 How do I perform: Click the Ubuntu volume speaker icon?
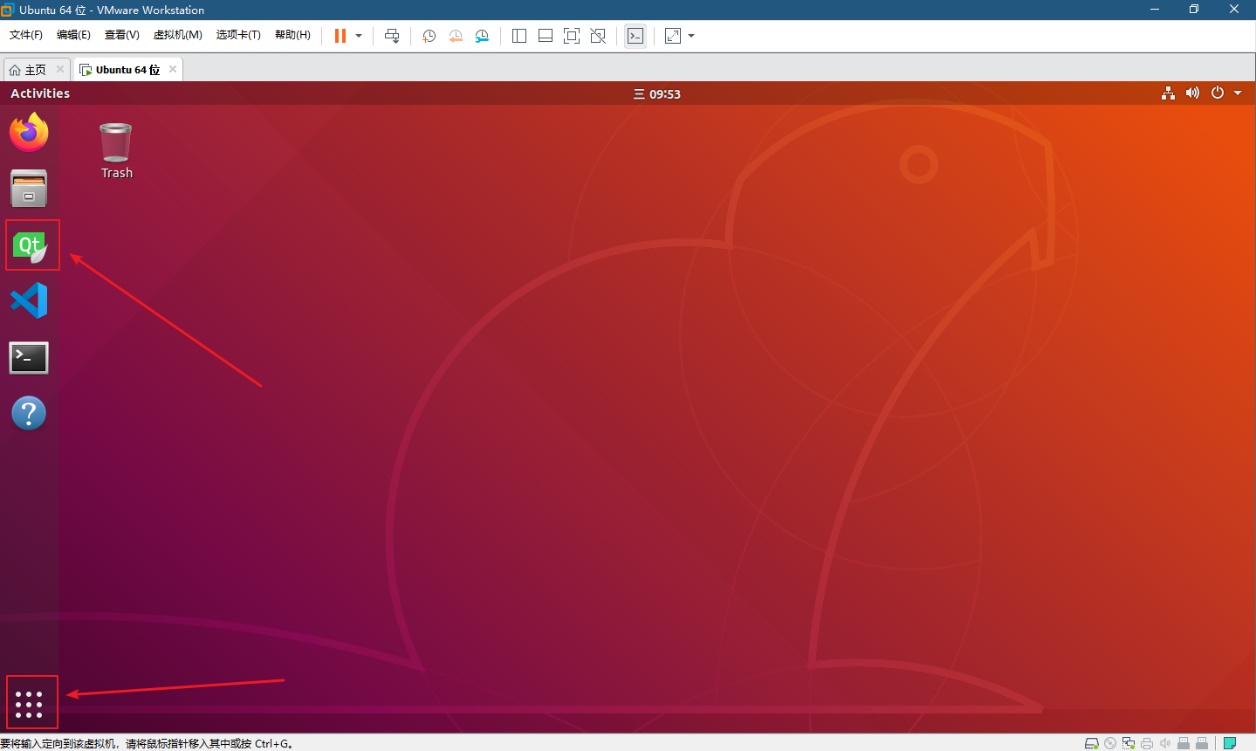point(1192,93)
